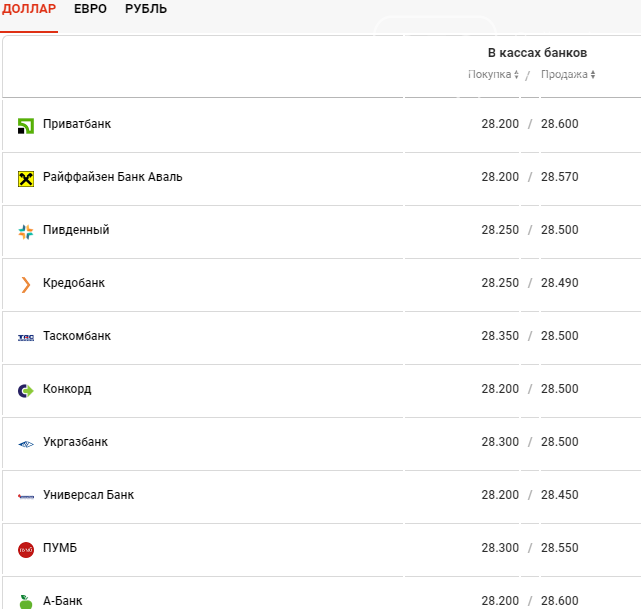Switch to the ЕВРО tab

[90, 9]
